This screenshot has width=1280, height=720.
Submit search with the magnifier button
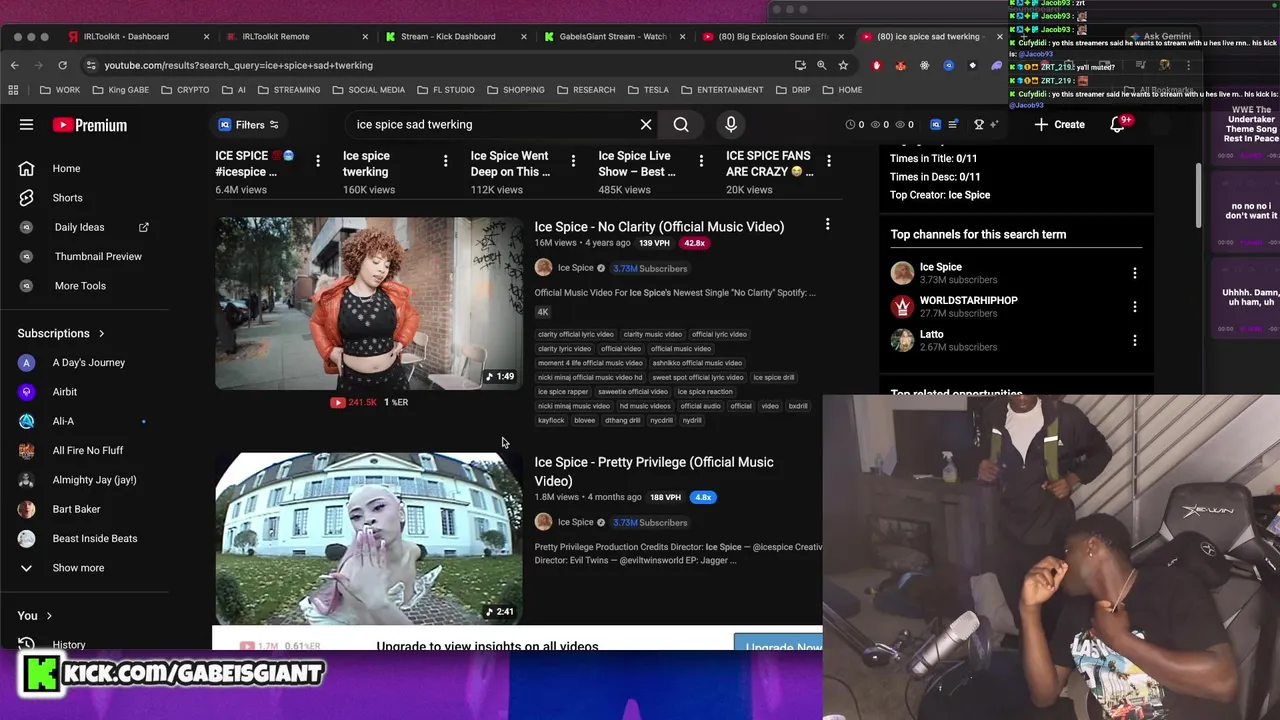pyautogui.click(x=681, y=125)
